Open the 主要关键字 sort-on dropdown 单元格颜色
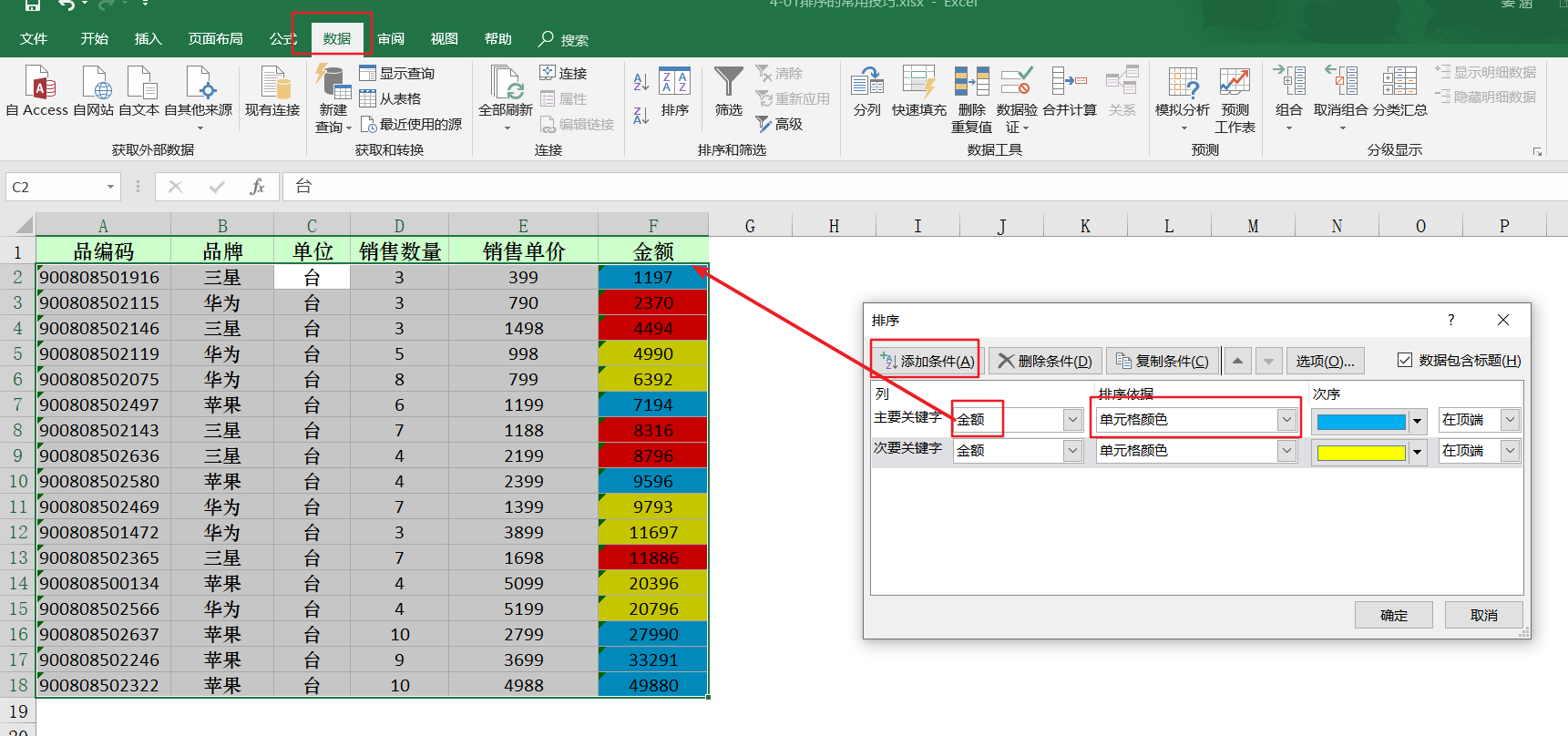This screenshot has width=1568, height=736. (x=1286, y=420)
